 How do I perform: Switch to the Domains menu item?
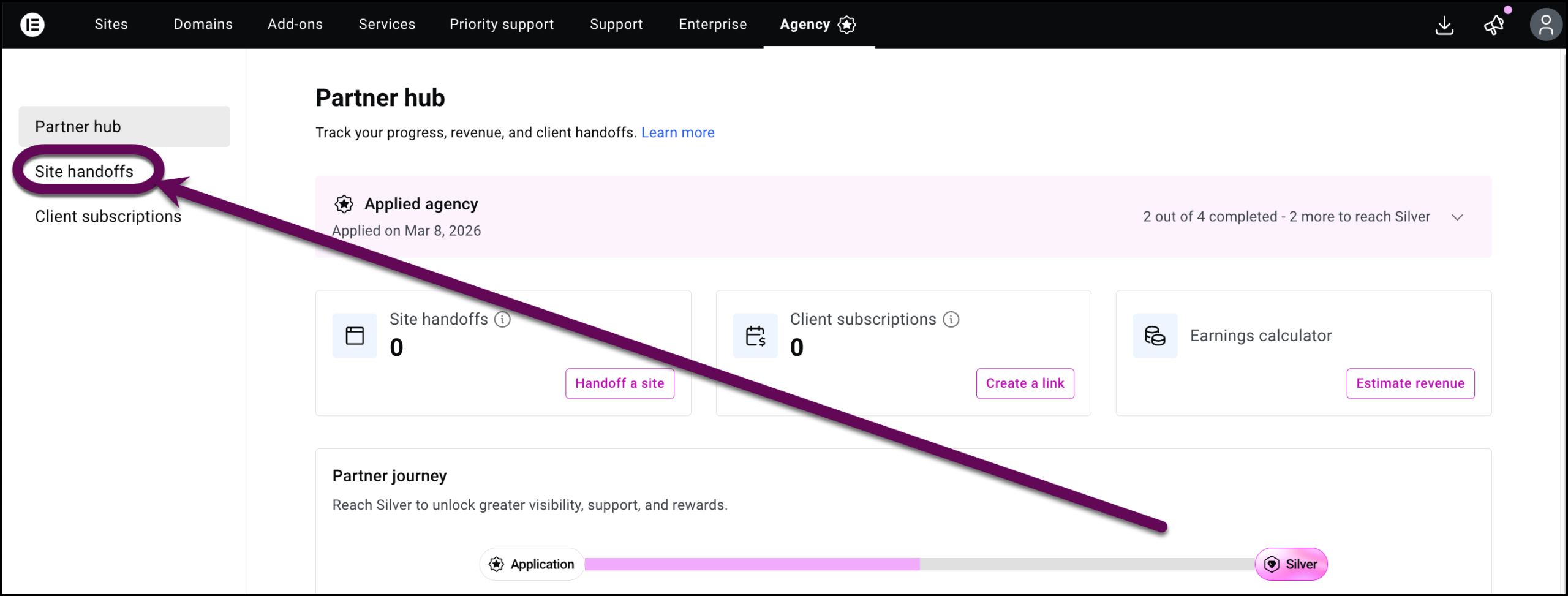point(203,25)
